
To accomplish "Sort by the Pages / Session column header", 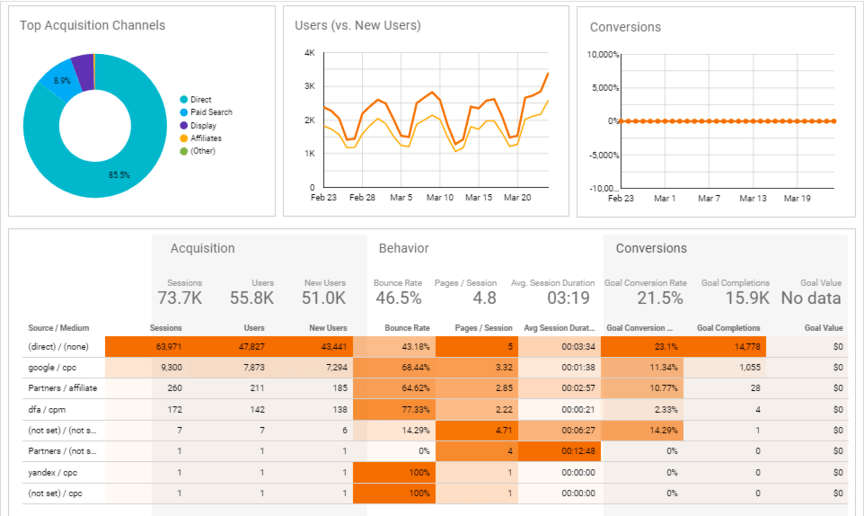I will (x=484, y=327).
